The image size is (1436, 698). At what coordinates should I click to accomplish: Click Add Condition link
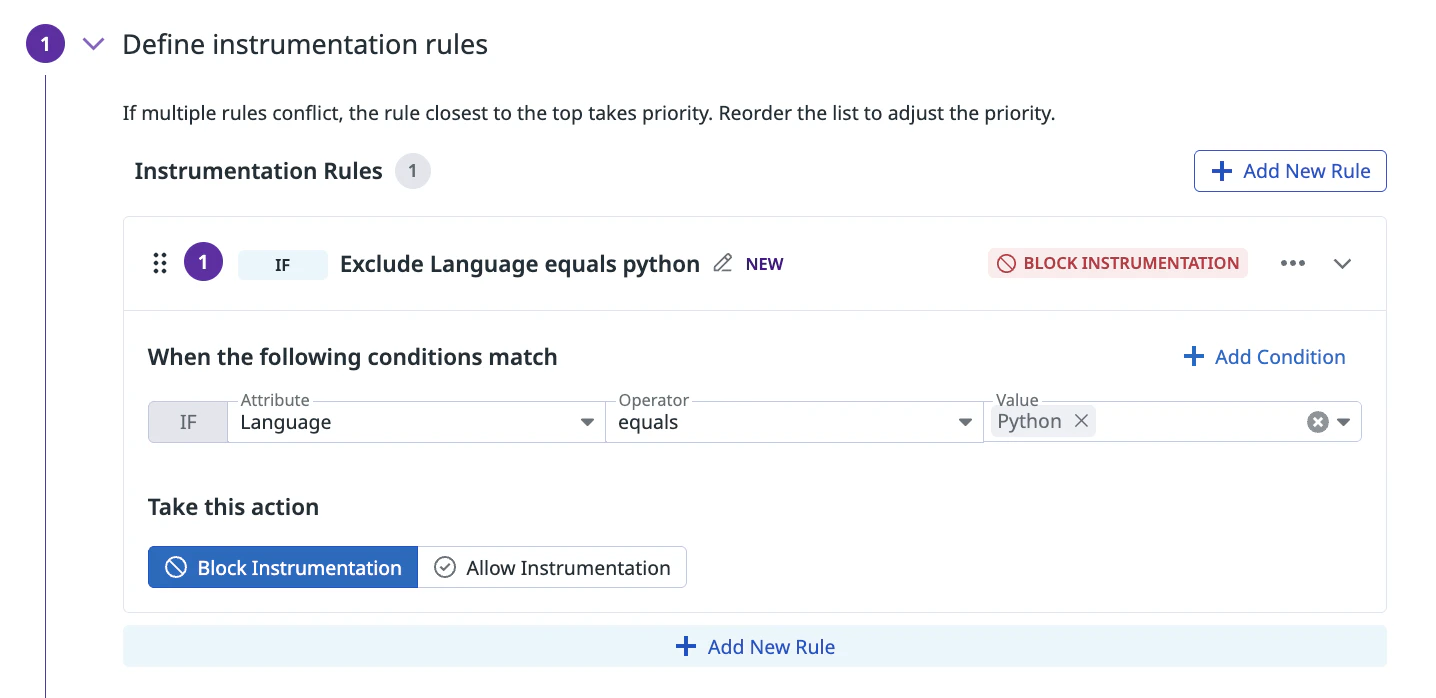pyautogui.click(x=1264, y=357)
